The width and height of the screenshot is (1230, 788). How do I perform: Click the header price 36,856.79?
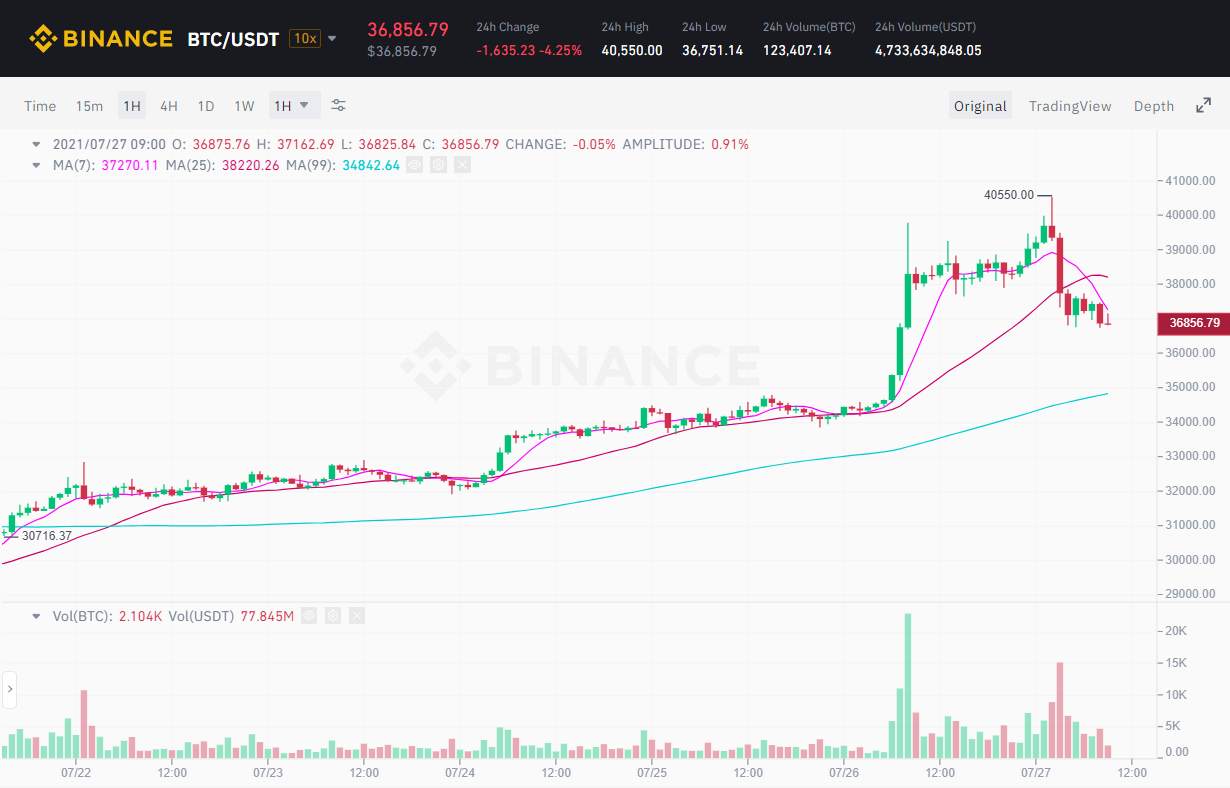pos(408,29)
